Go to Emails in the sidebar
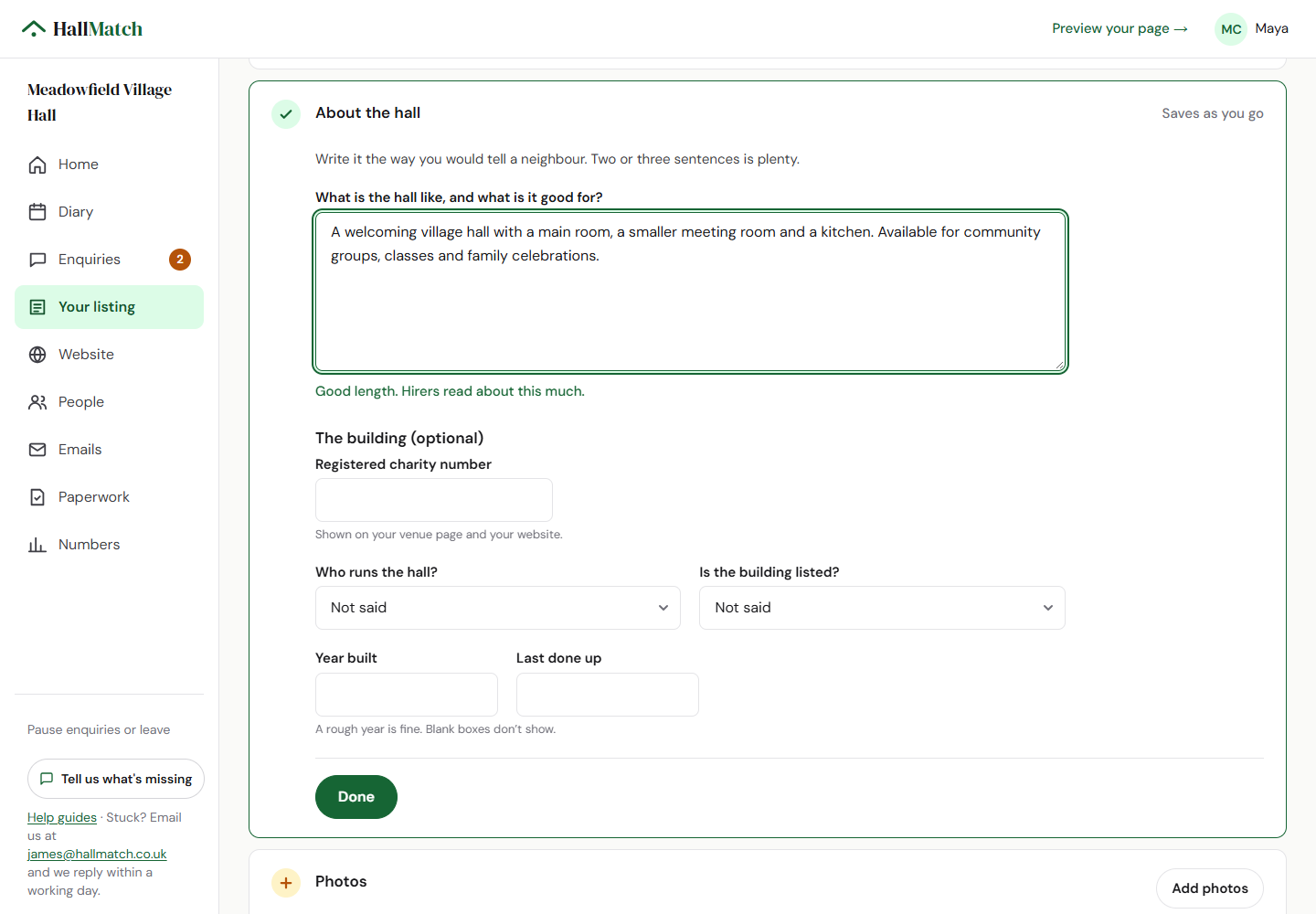This screenshot has height=914, width=1316. point(109,450)
